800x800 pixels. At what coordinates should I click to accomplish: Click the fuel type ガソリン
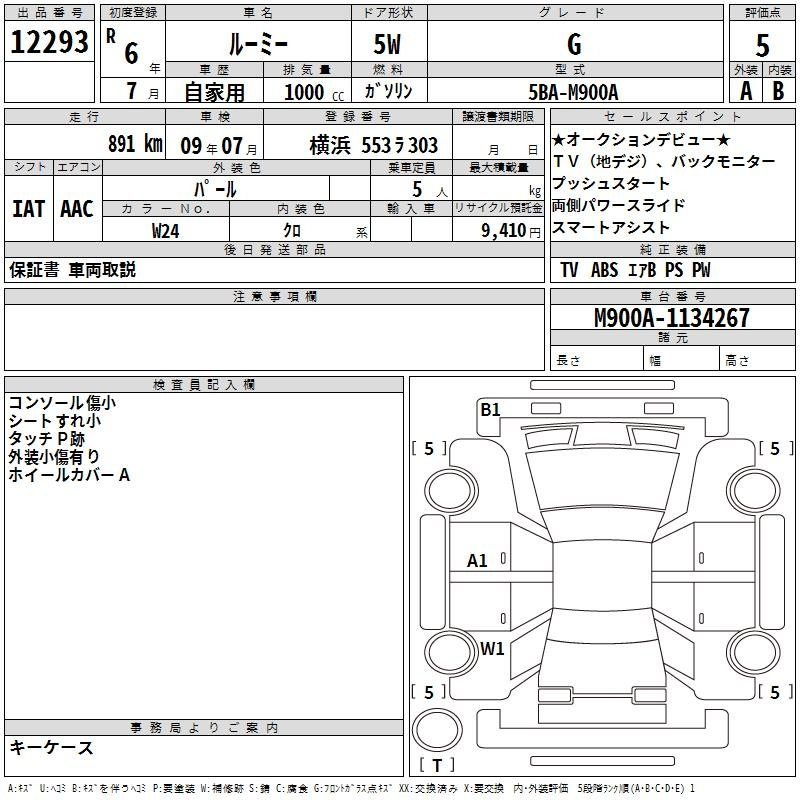388,91
